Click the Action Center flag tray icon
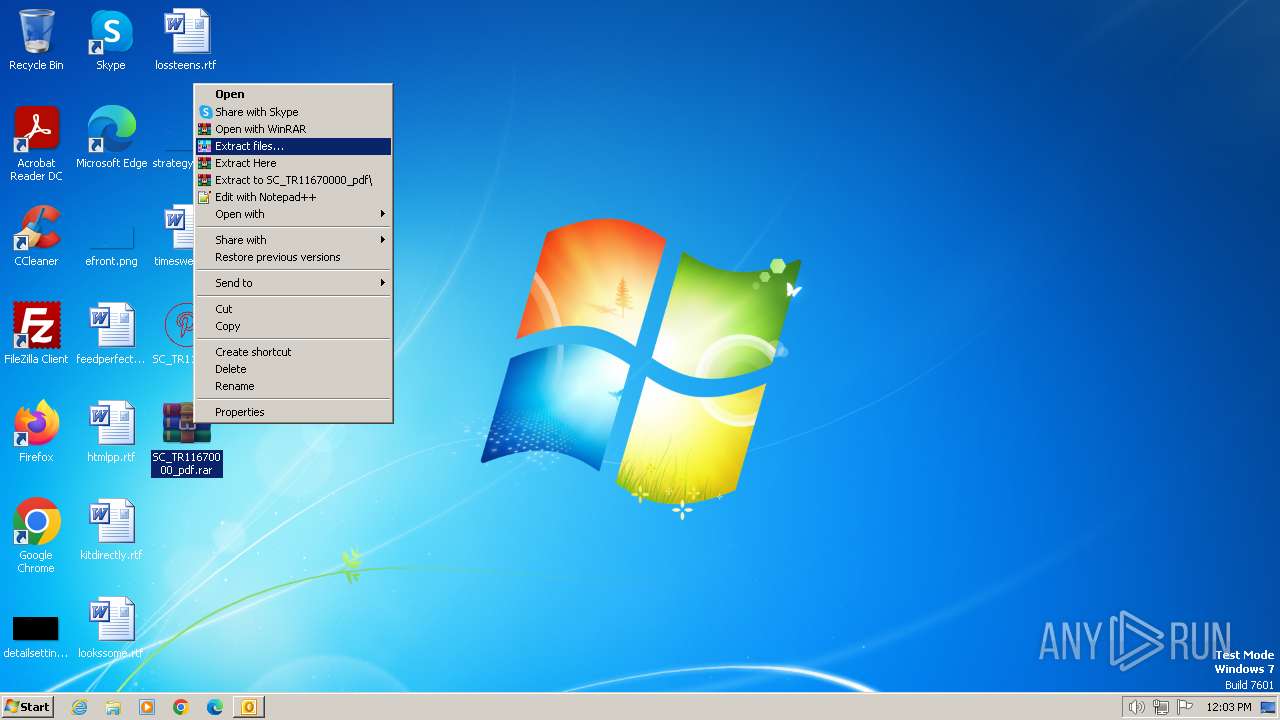Screen dimensions: 1280x720 (1185, 707)
